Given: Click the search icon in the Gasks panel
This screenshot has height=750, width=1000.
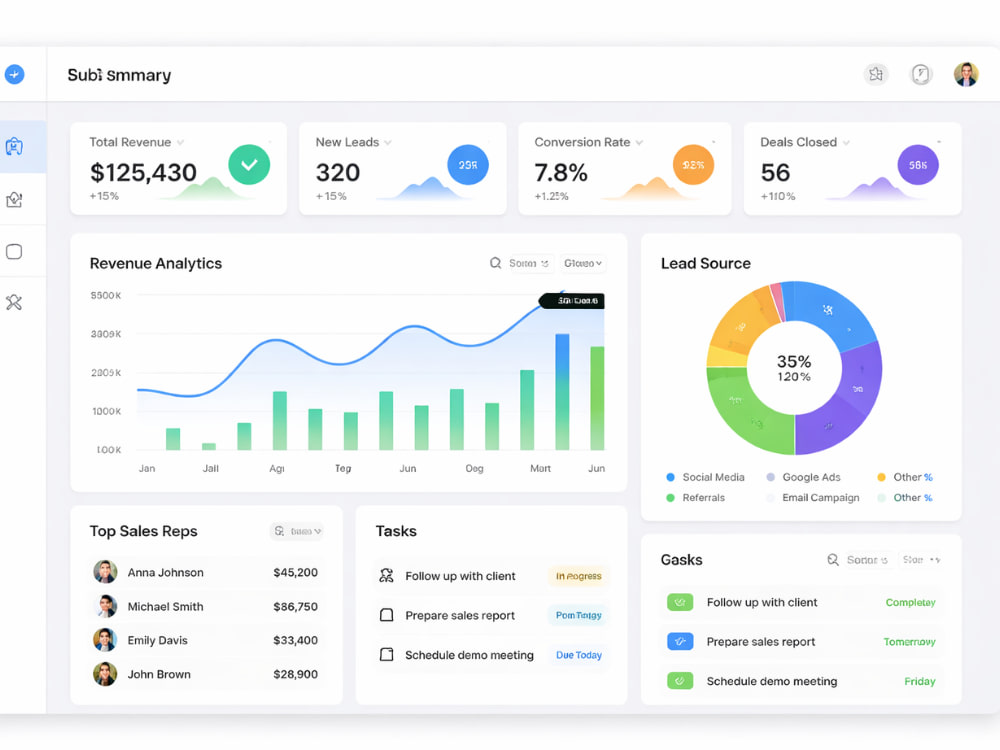Looking at the screenshot, I should 833,559.
